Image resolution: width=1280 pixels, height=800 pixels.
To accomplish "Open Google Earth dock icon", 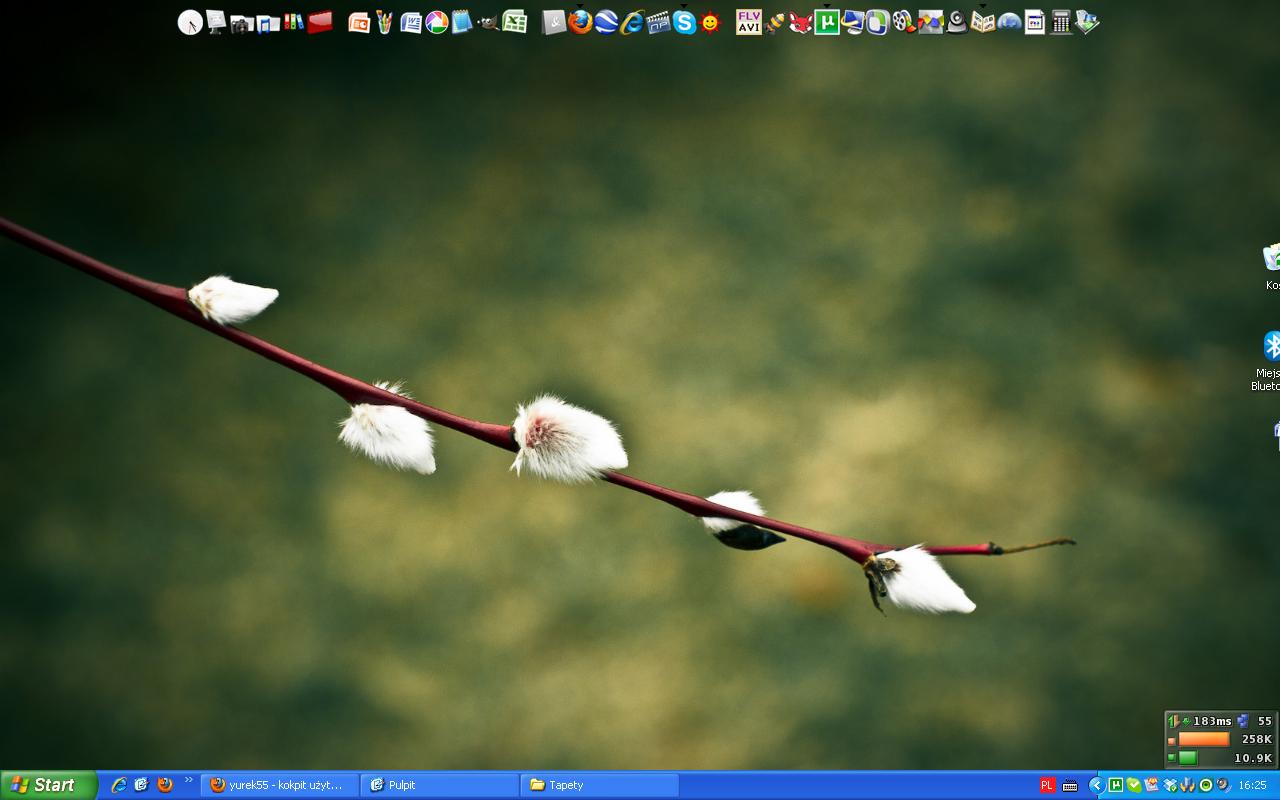I will coord(606,22).
